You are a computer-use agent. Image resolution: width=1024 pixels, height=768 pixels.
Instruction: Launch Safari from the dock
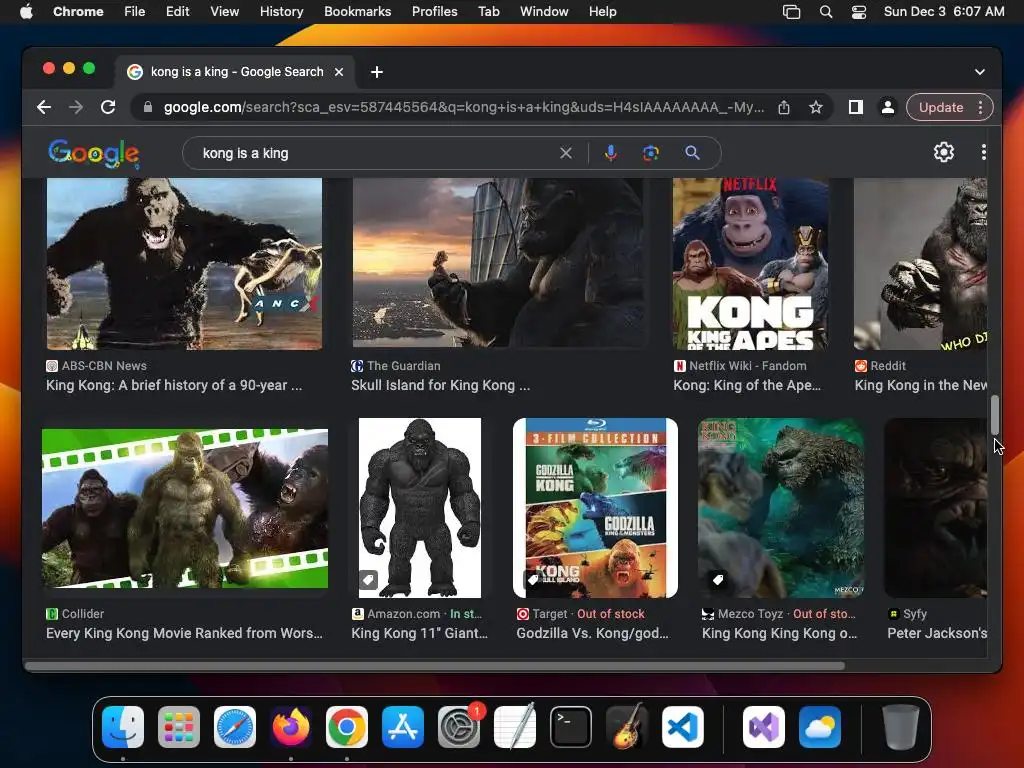click(x=235, y=727)
